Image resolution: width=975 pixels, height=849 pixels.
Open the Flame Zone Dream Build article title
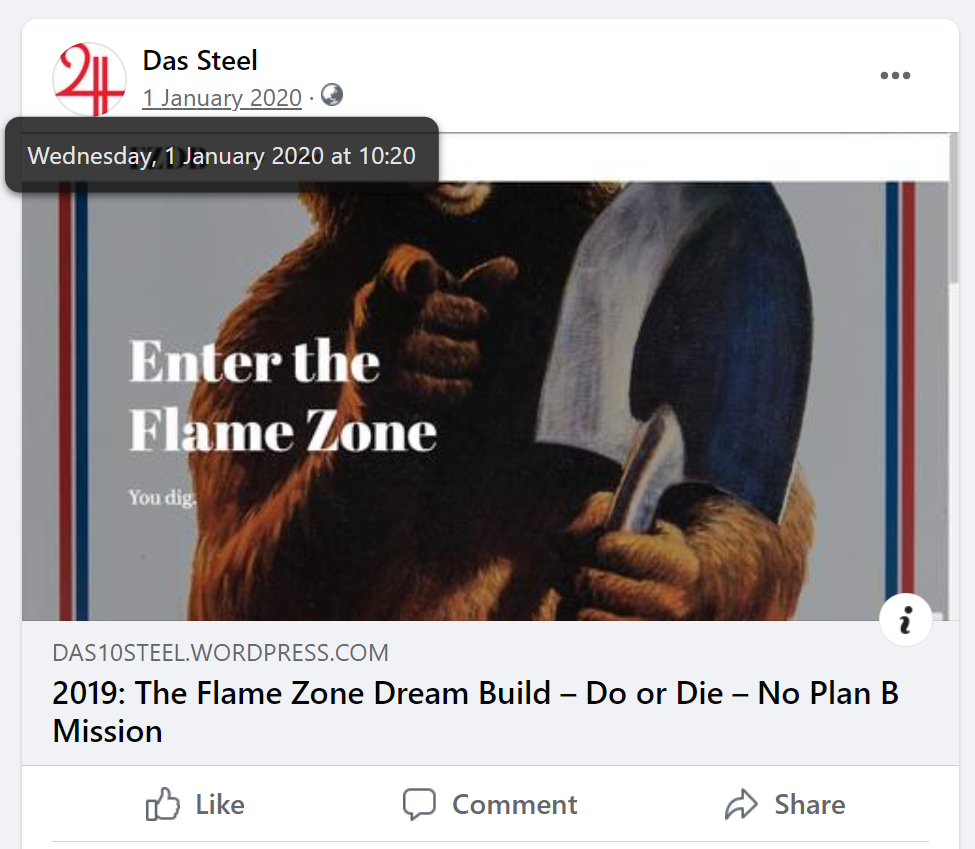pyautogui.click(x=475, y=711)
